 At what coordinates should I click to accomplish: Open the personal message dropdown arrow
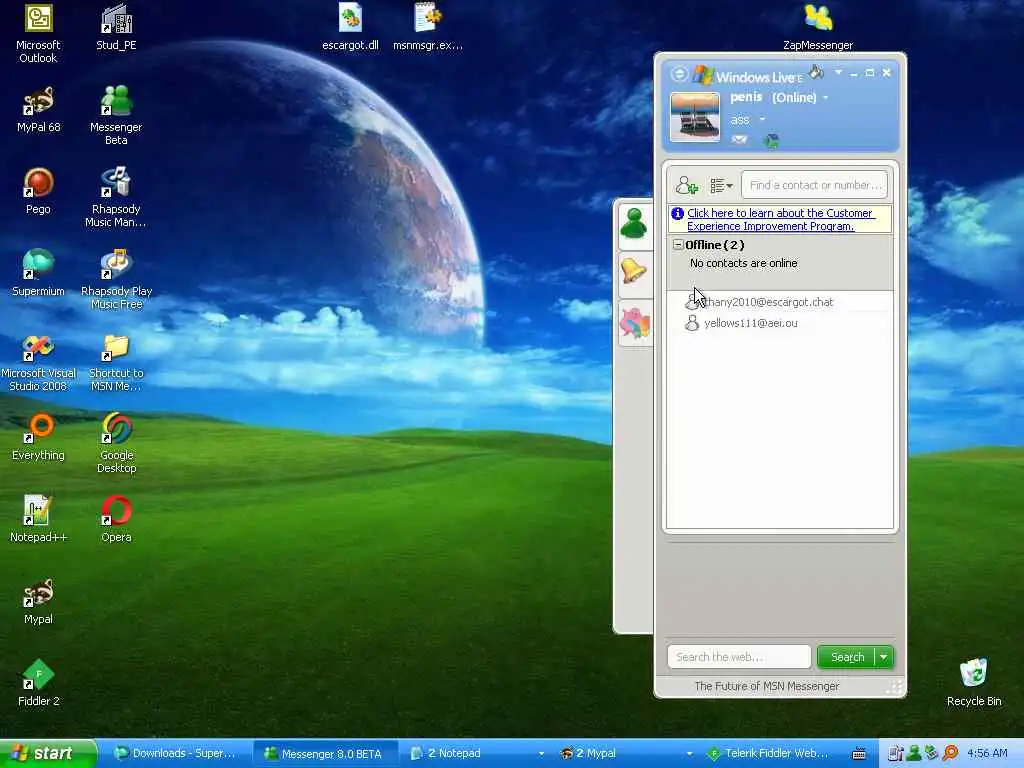click(761, 120)
